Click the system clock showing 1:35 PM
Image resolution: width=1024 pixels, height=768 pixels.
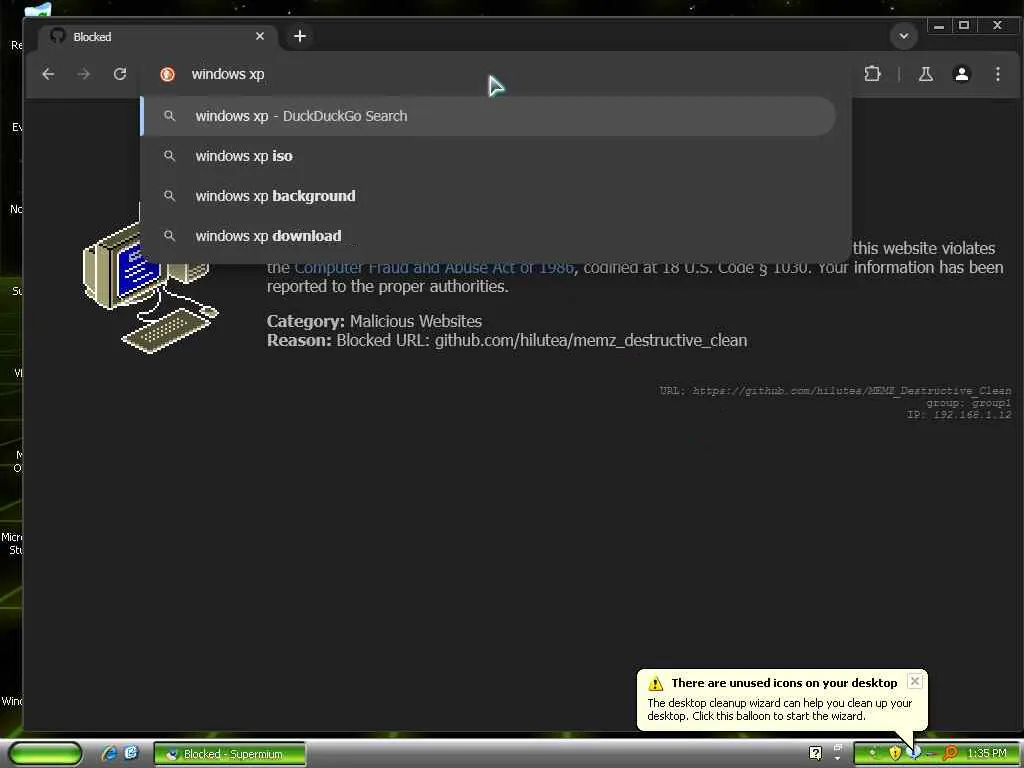[987, 754]
